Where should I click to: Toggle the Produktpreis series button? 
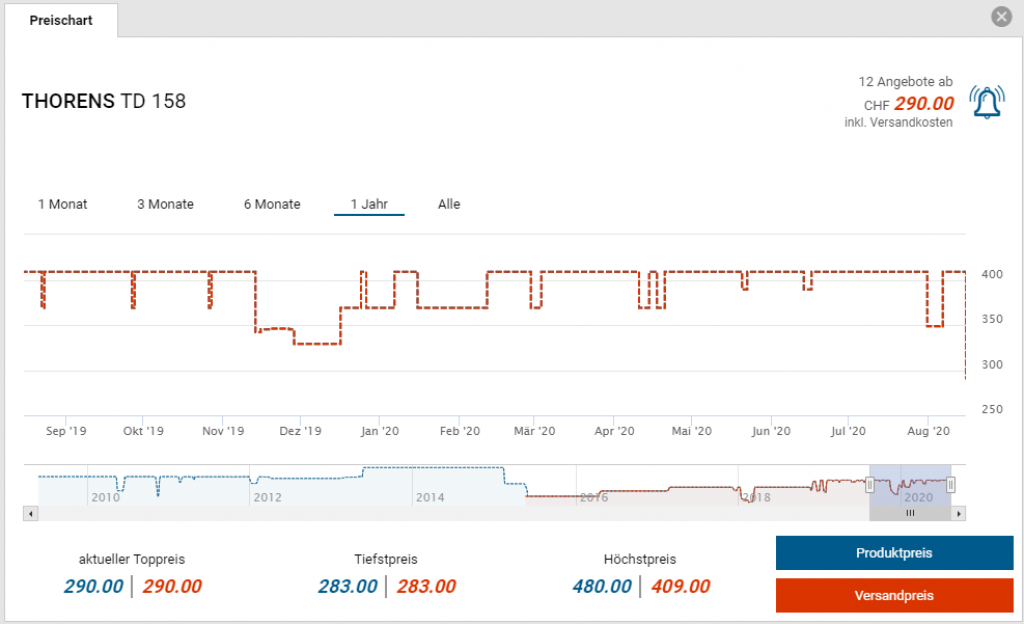(x=894, y=553)
